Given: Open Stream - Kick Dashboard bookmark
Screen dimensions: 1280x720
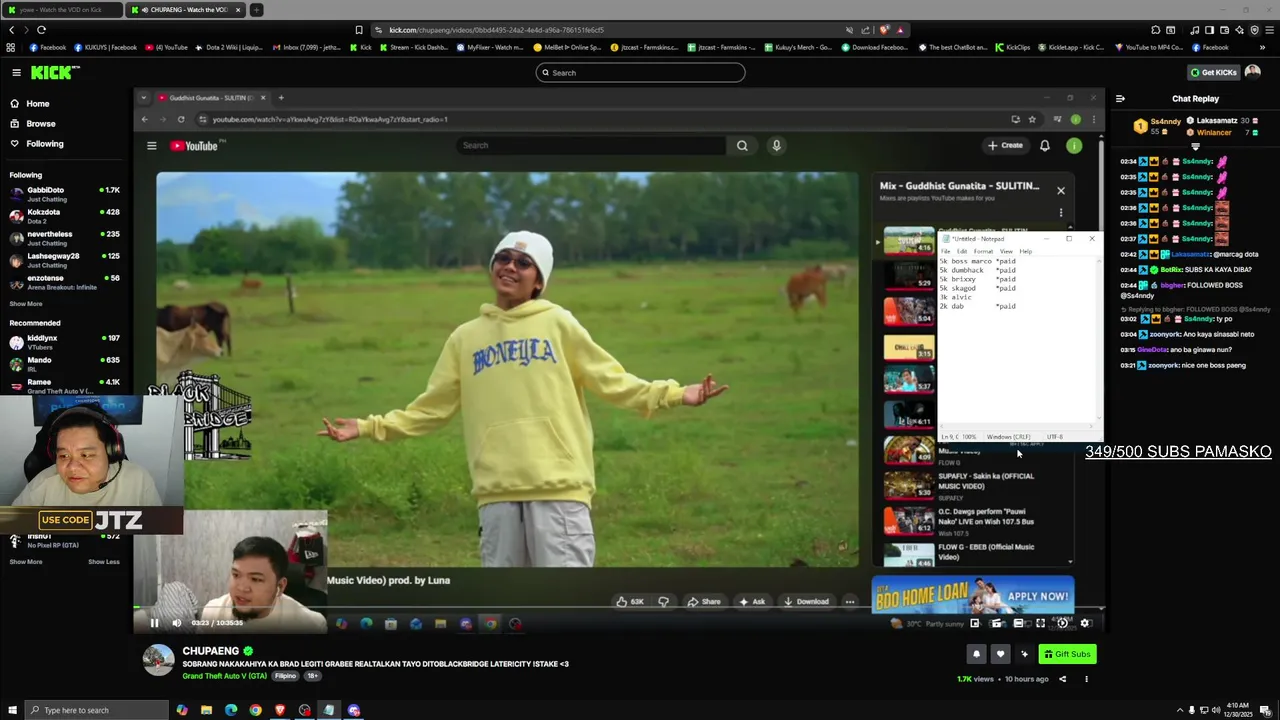Looking at the screenshot, I should click(413, 47).
